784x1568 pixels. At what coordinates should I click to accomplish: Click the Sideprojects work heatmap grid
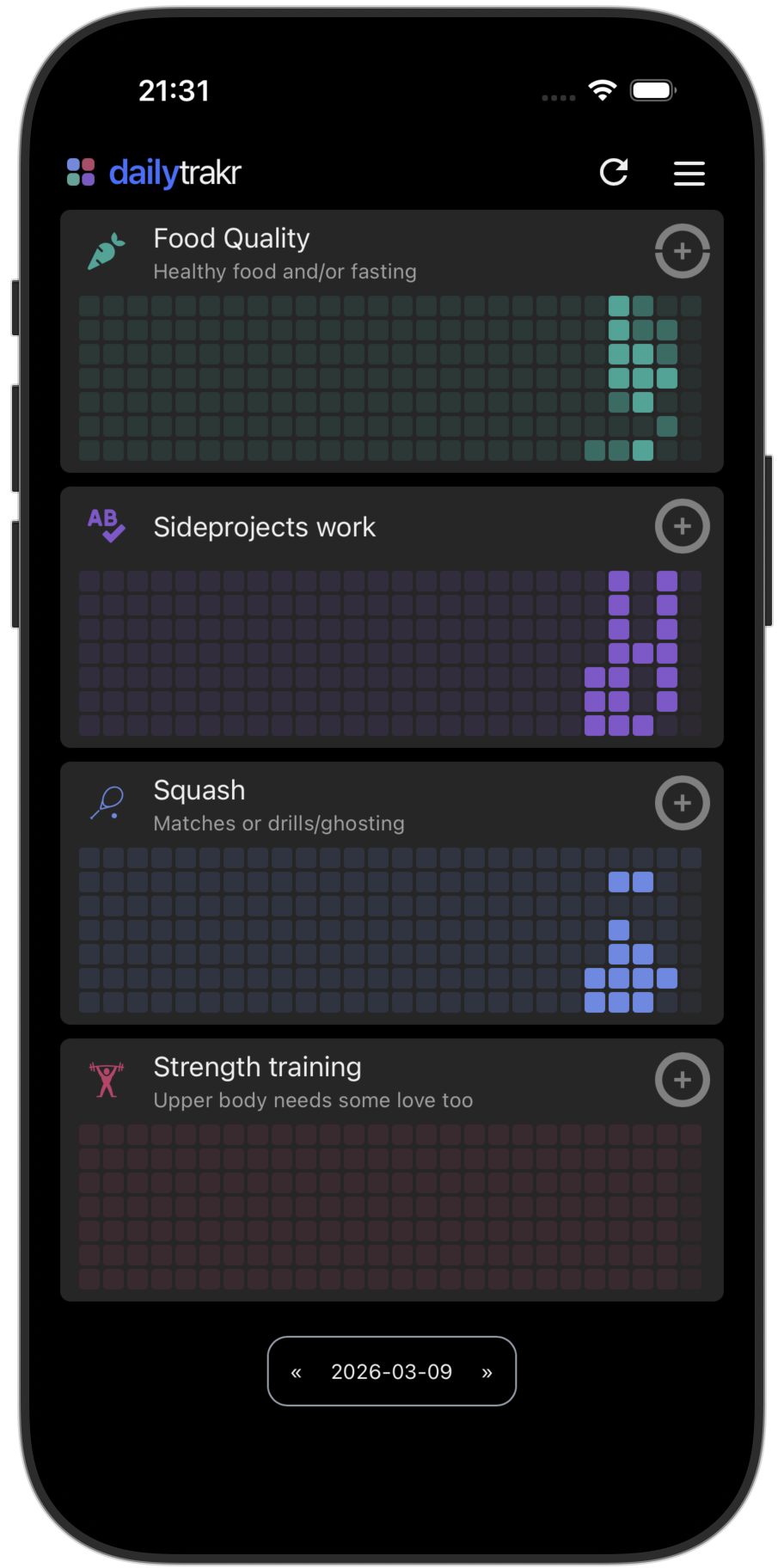coord(390,652)
